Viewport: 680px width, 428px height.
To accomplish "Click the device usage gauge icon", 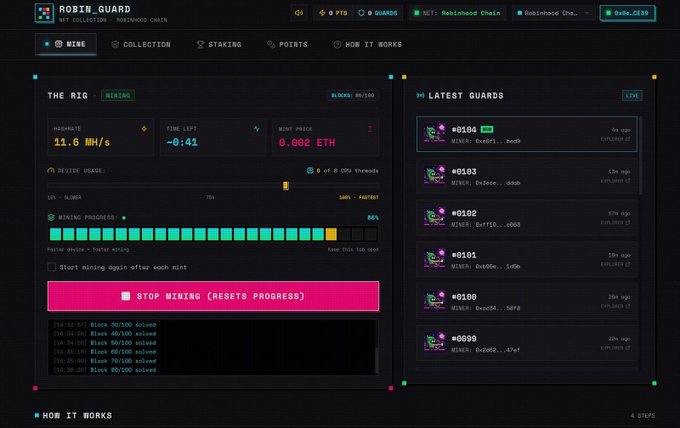I will pyautogui.click(x=51, y=171).
